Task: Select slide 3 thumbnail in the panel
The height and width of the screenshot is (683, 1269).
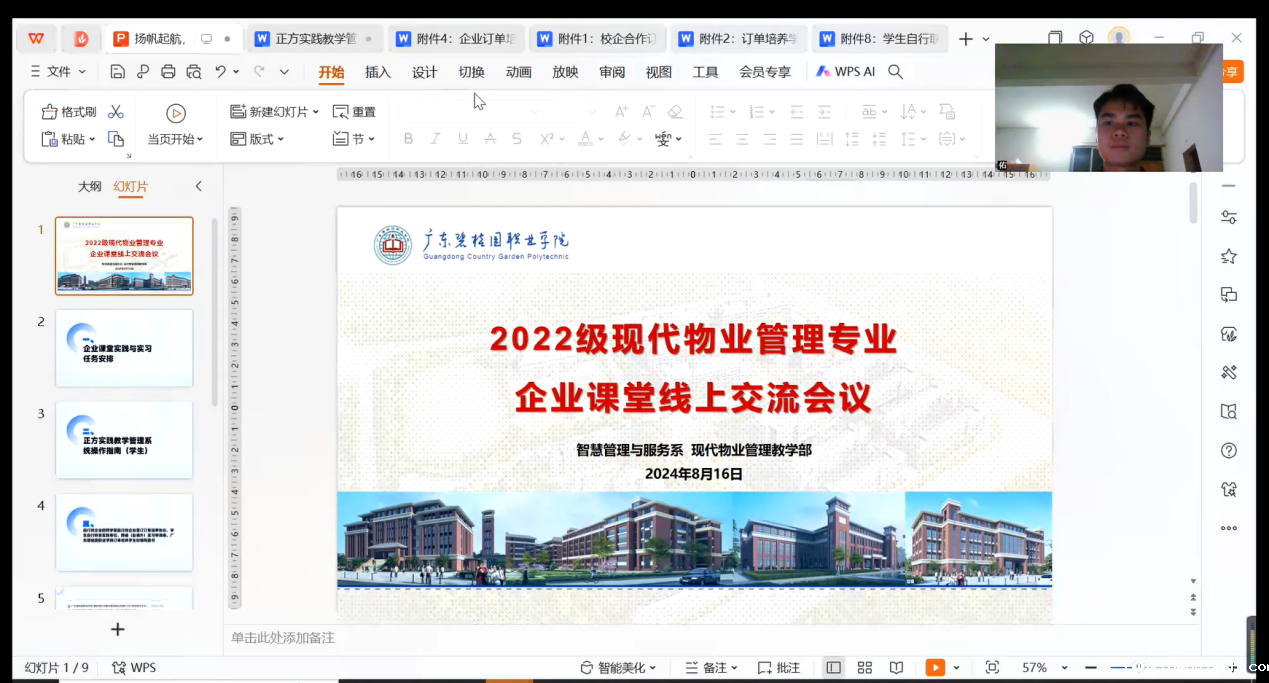Action: coord(124,439)
